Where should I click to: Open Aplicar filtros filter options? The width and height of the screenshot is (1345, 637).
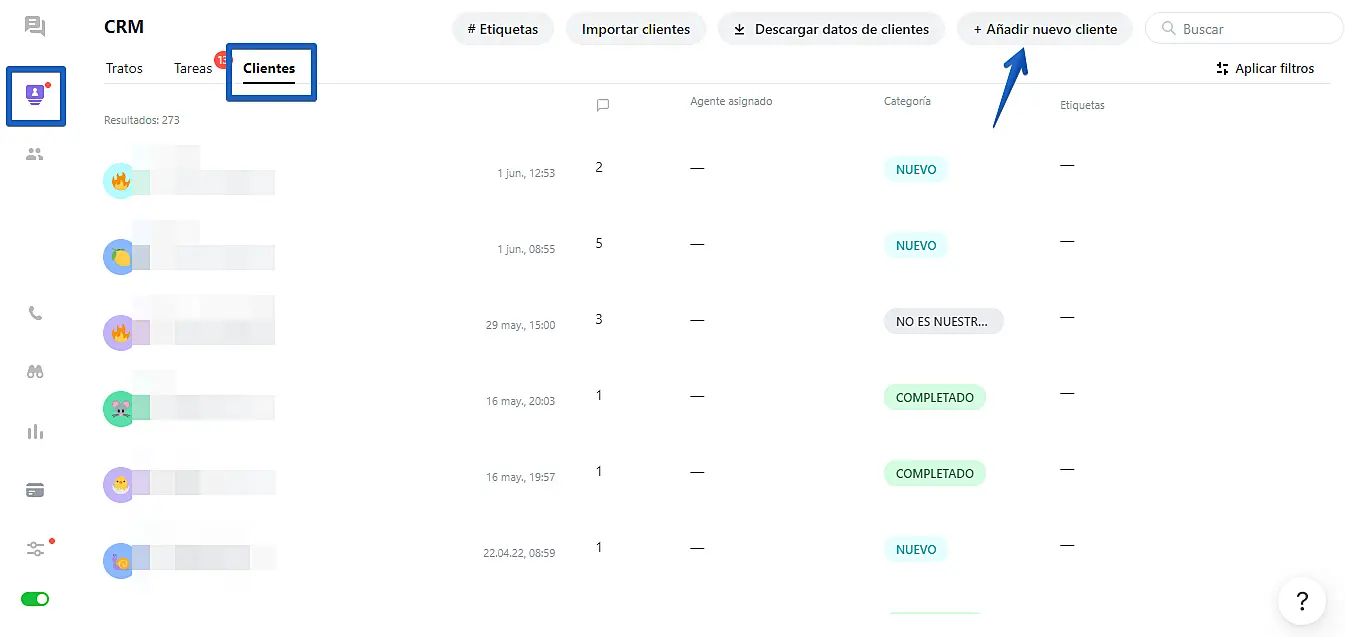pyautogui.click(x=1265, y=68)
